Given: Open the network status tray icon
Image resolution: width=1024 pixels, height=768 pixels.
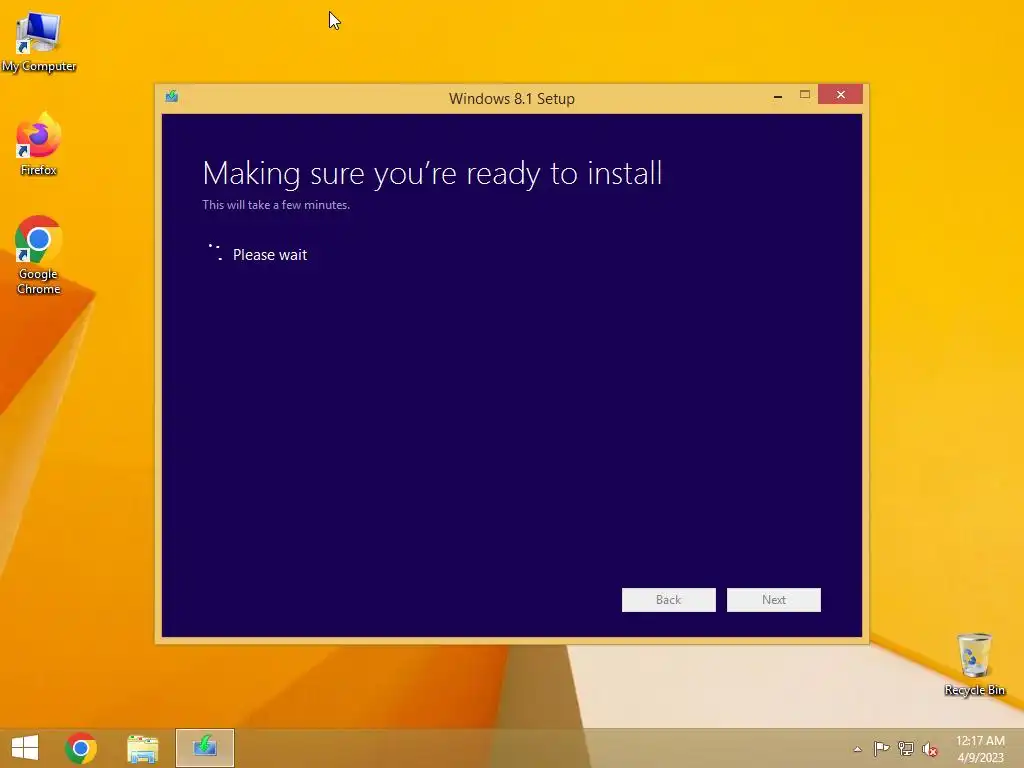Looking at the screenshot, I should pos(906,749).
